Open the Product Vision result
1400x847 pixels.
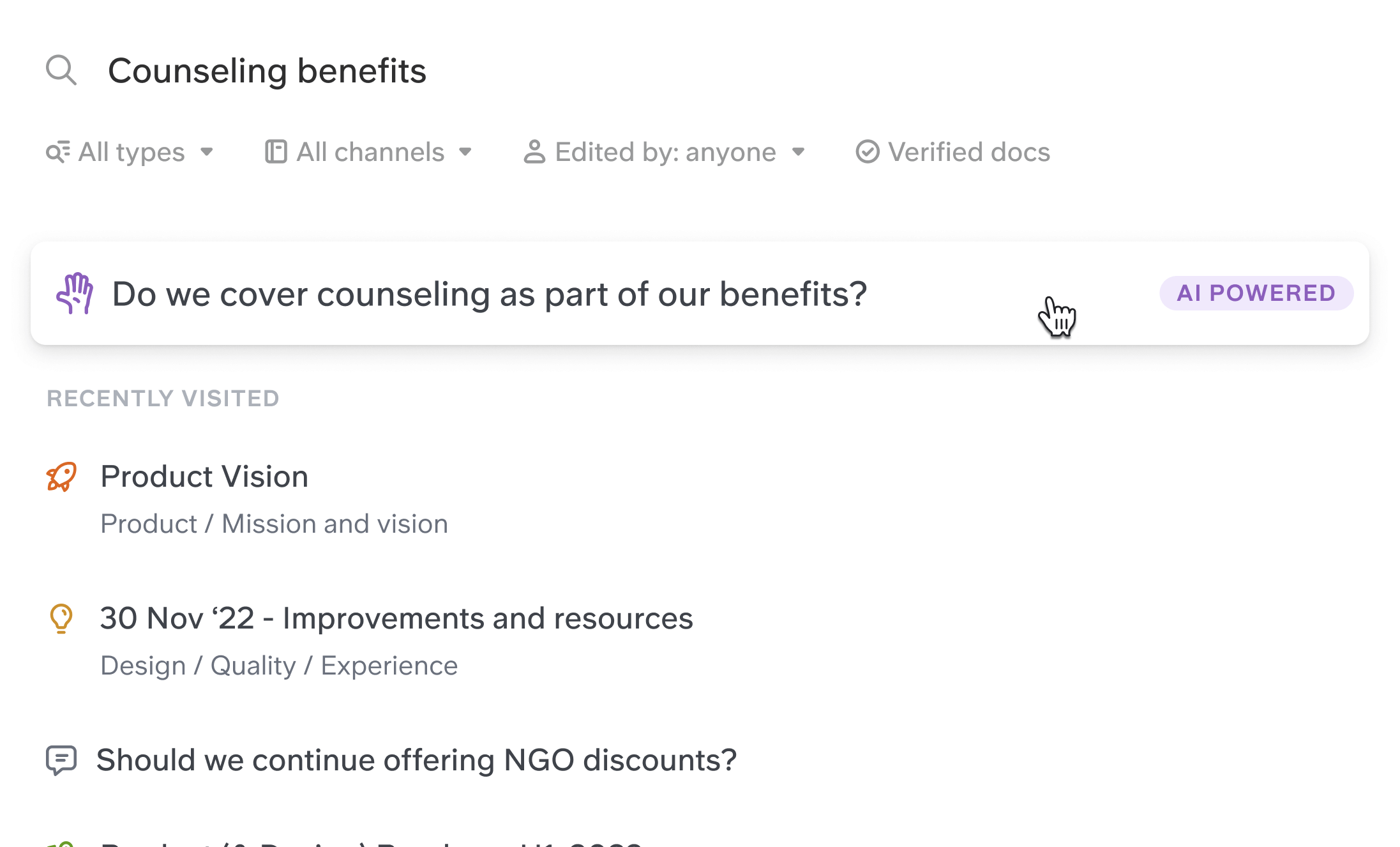click(204, 477)
